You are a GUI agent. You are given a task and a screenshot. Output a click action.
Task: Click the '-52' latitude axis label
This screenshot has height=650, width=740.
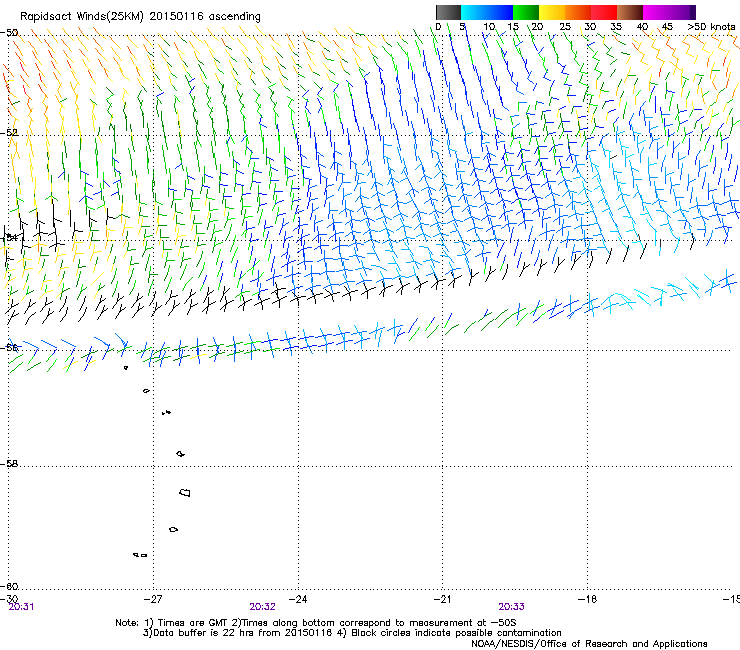9,133
